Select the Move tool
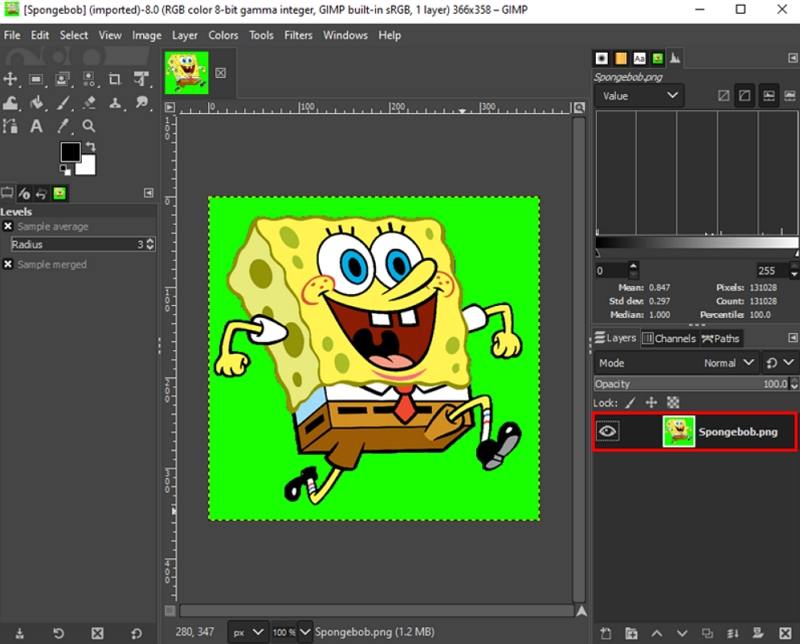The width and height of the screenshot is (800, 644). tap(10, 79)
